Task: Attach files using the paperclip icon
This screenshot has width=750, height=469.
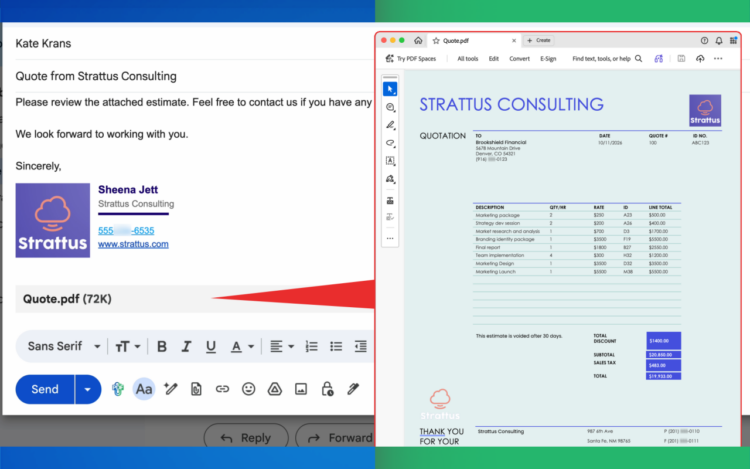Action: [196, 389]
